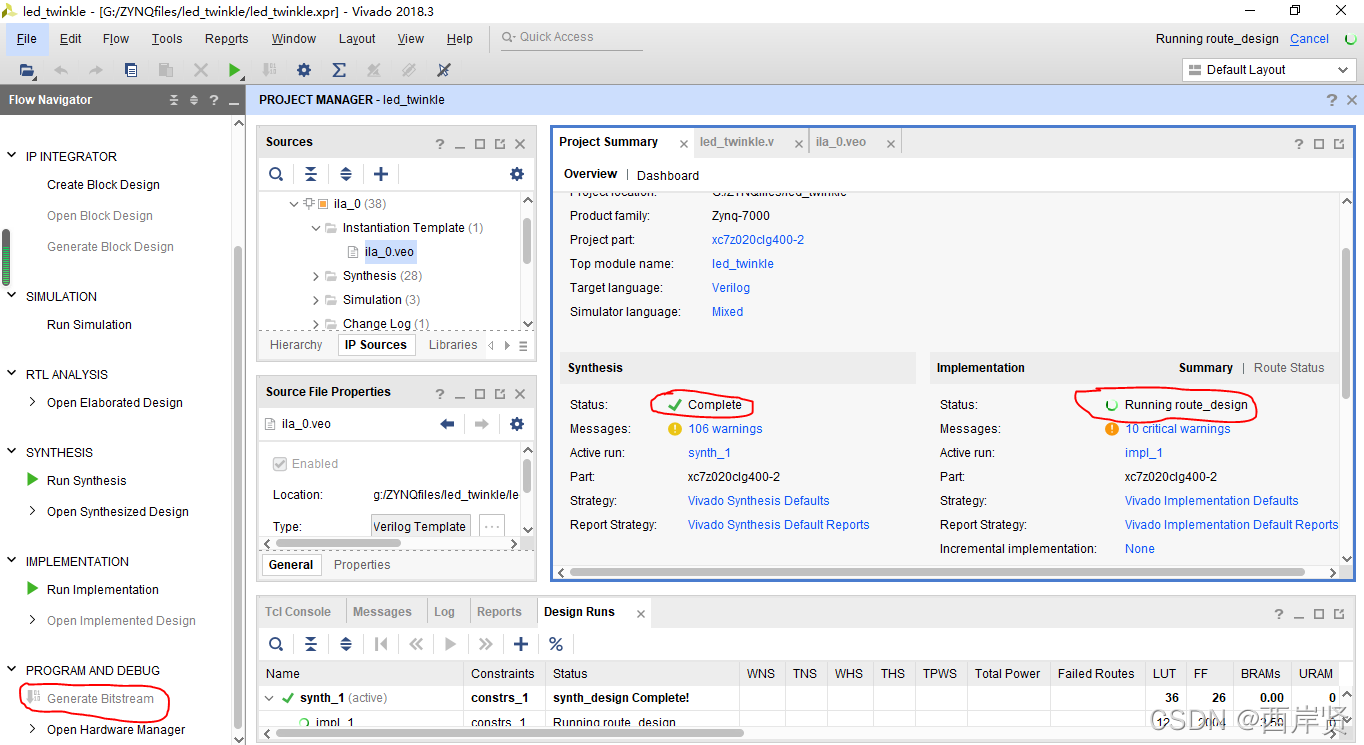
Task: Open the Reports menu
Action: point(227,39)
